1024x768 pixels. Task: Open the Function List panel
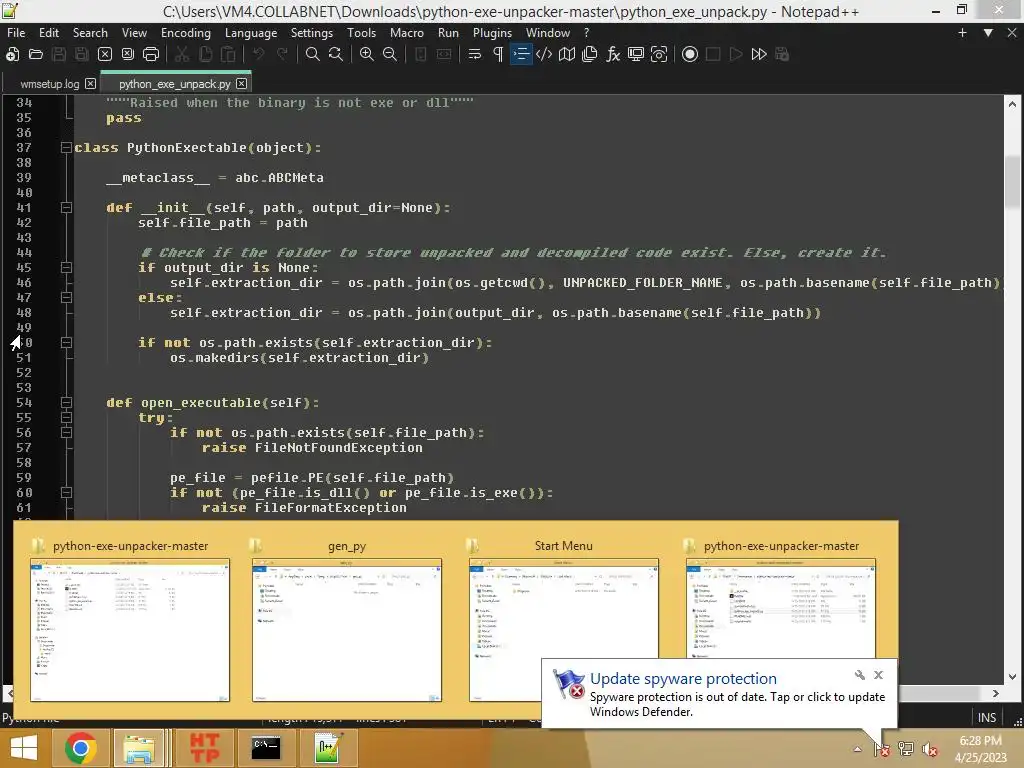[613, 54]
